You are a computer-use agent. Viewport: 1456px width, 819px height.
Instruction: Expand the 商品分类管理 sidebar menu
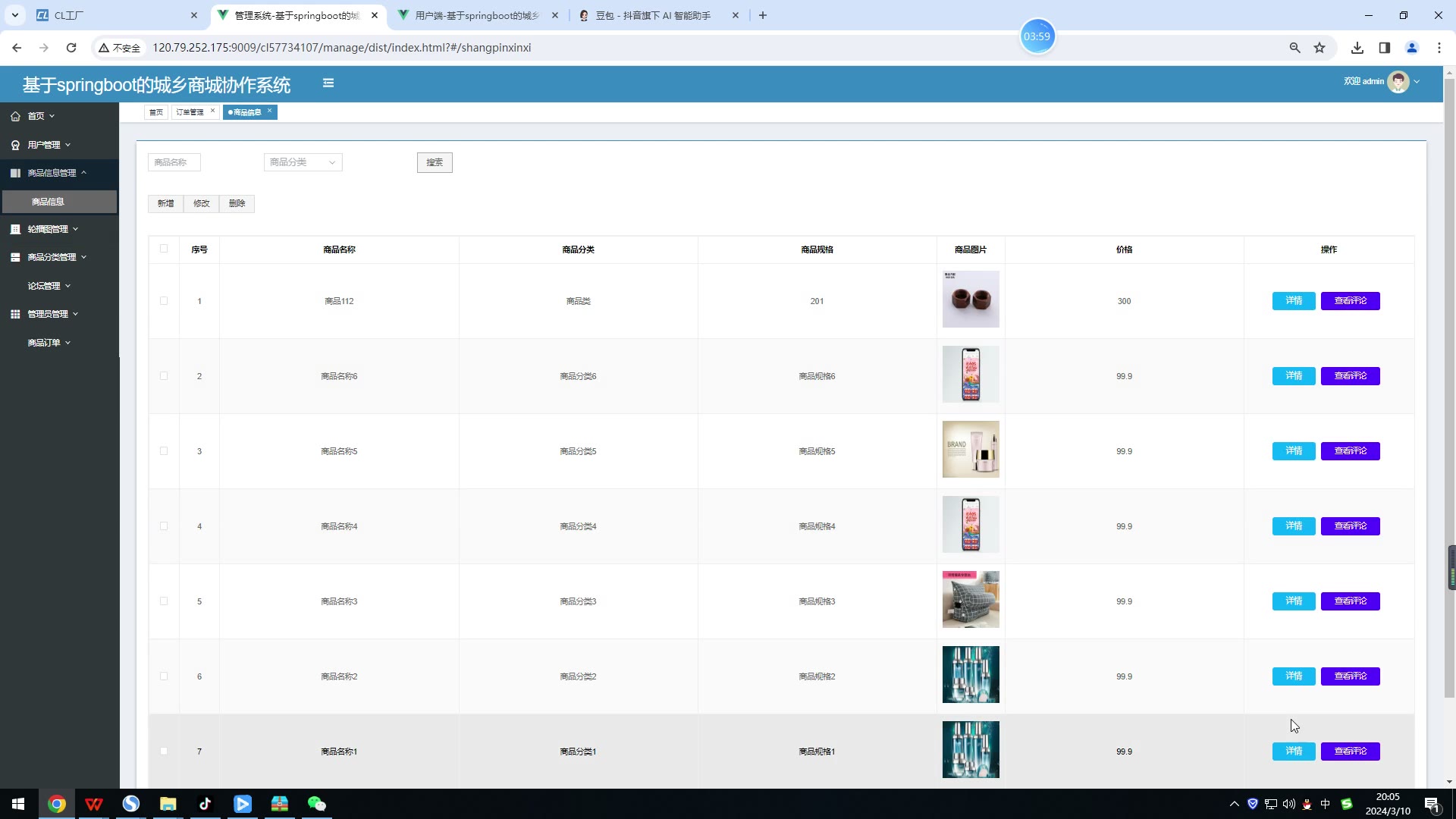tap(59, 257)
